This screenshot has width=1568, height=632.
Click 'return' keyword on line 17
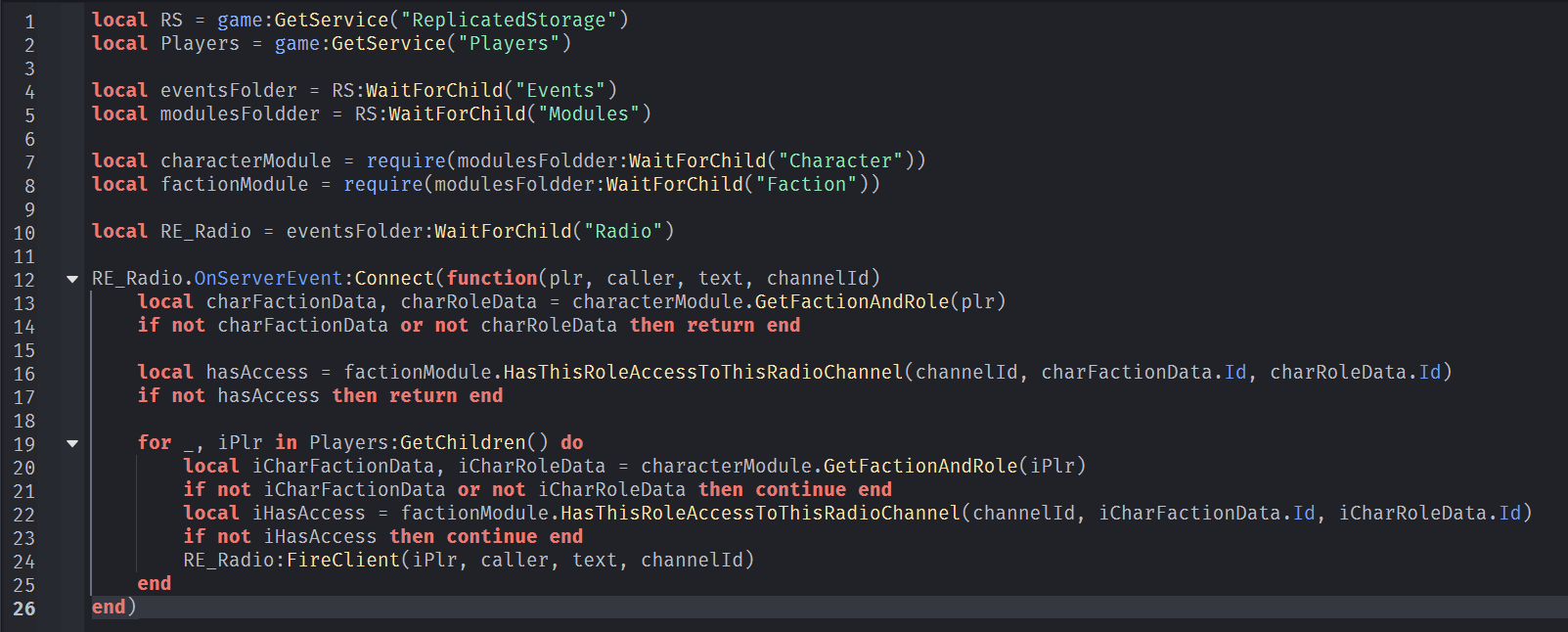(x=424, y=395)
